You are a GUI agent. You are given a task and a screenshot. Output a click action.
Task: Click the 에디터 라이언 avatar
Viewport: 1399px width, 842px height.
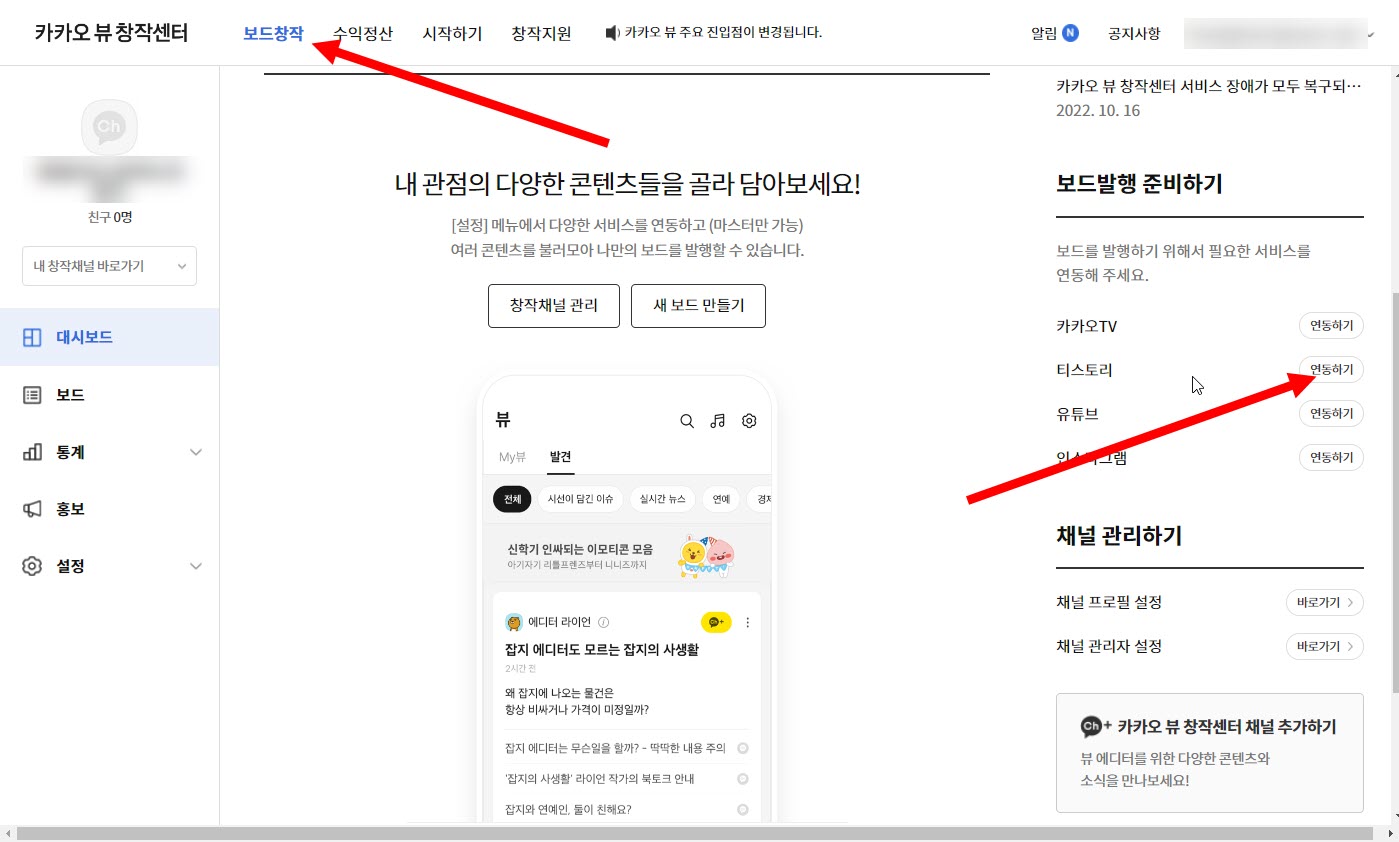[x=514, y=622]
